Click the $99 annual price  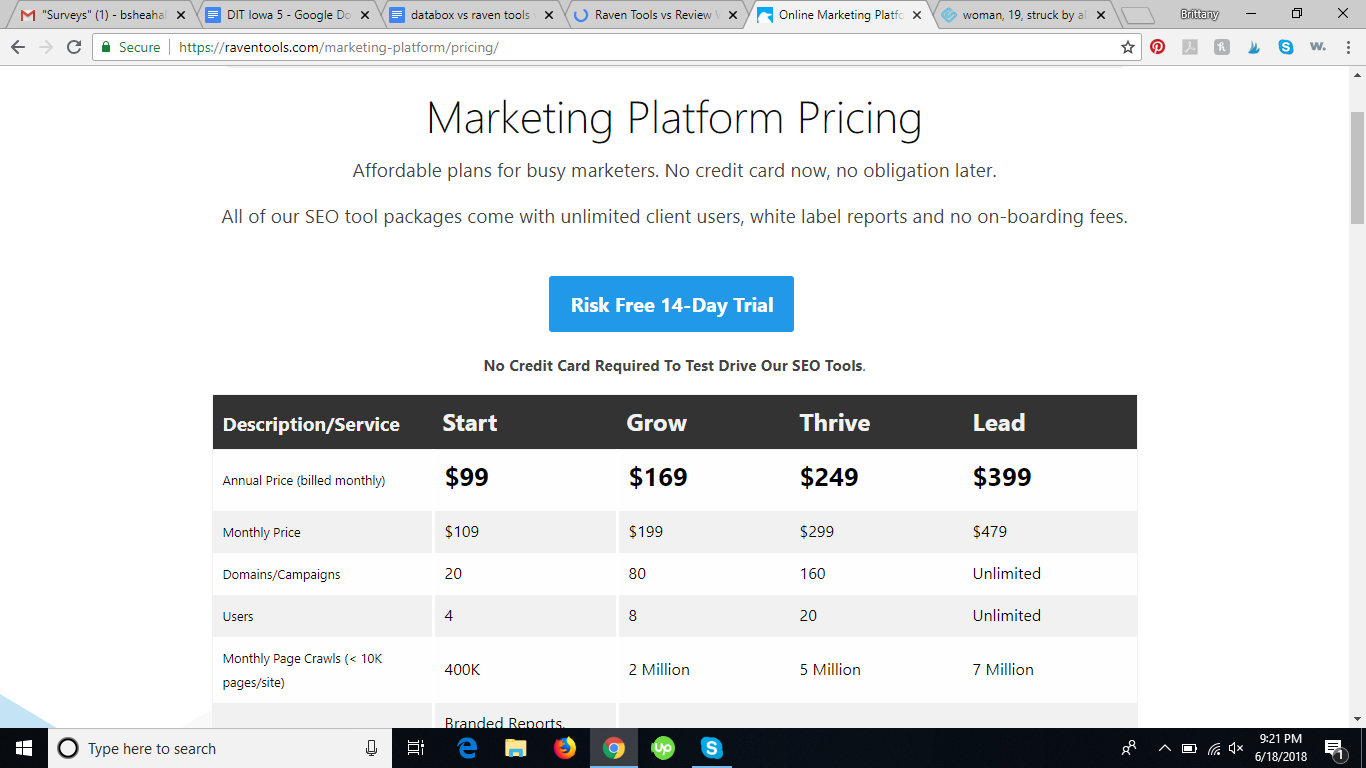[467, 477]
